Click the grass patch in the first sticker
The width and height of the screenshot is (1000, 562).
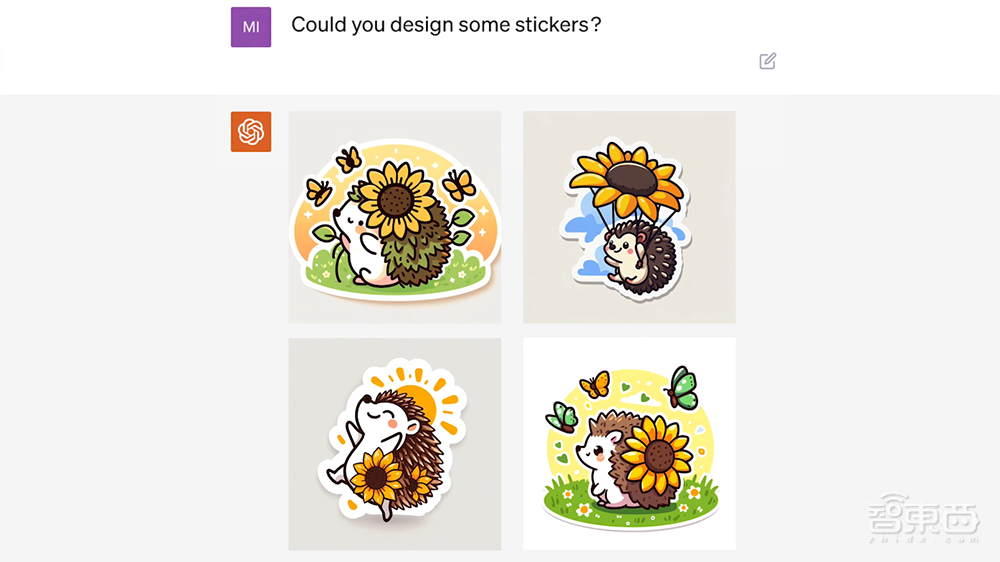click(394, 274)
